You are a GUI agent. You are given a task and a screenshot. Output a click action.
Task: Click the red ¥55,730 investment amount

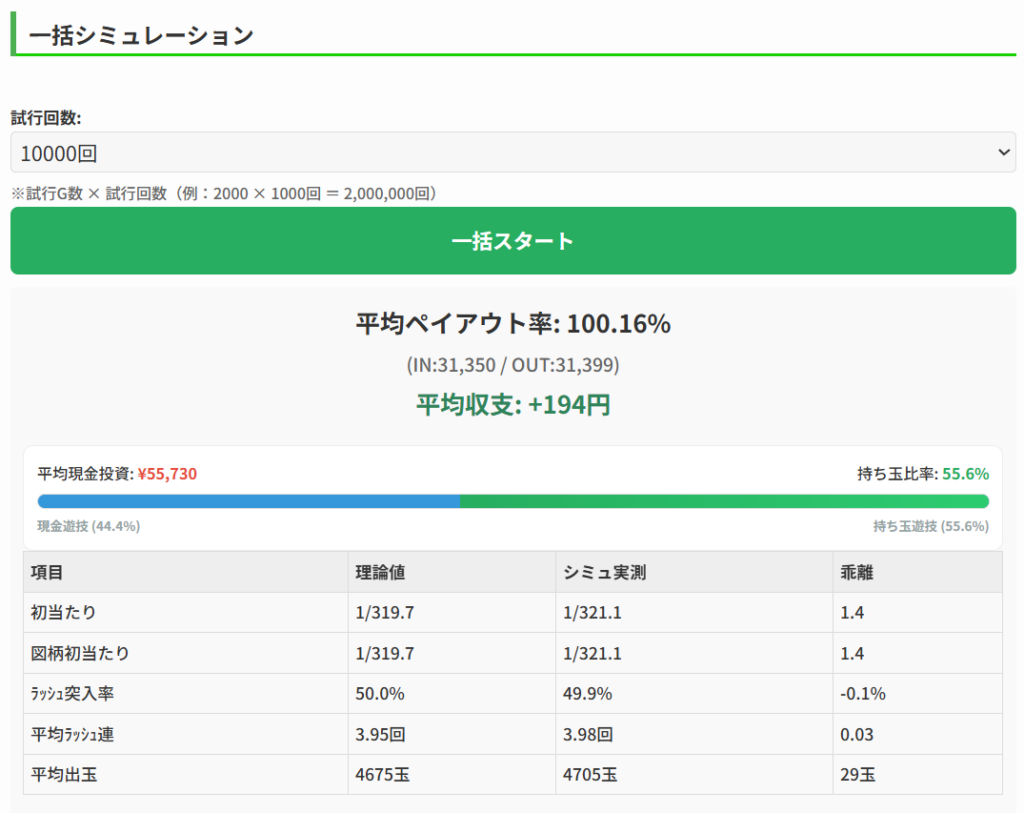click(167, 473)
